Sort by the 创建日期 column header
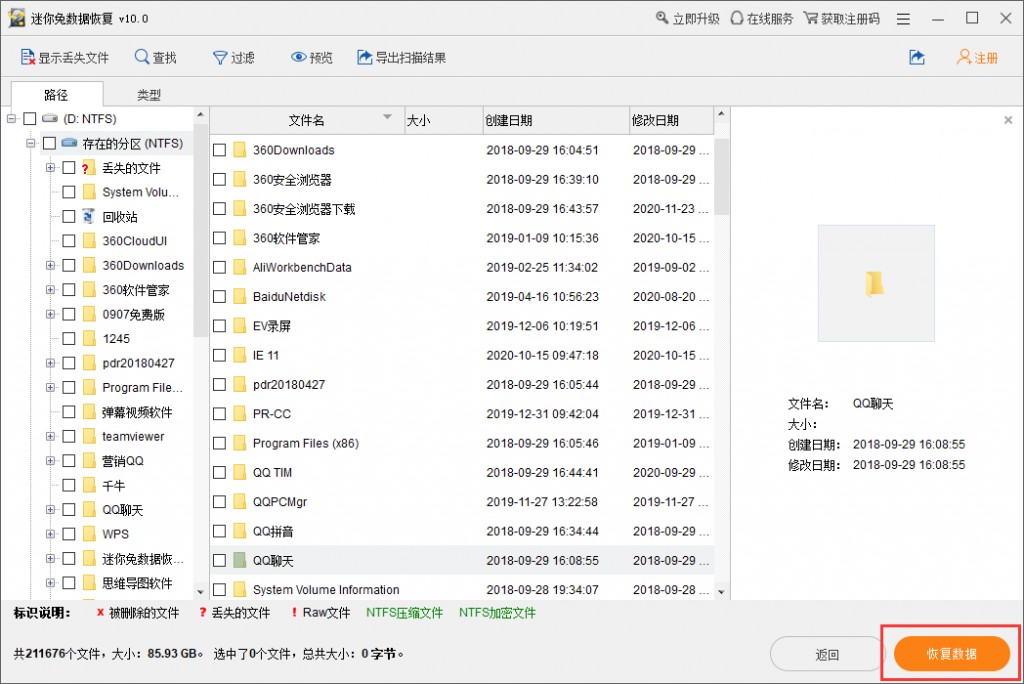This screenshot has width=1024, height=684. [x=556, y=120]
